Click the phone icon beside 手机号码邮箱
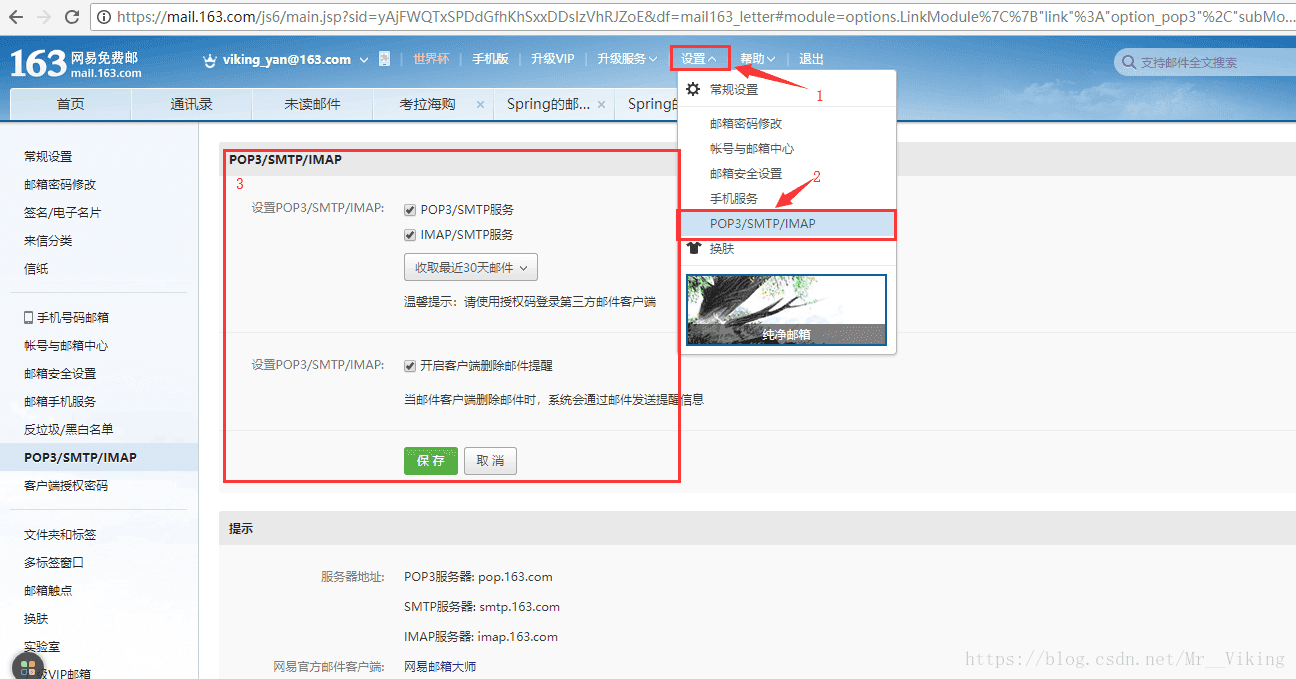1296x679 pixels. [x=29, y=317]
